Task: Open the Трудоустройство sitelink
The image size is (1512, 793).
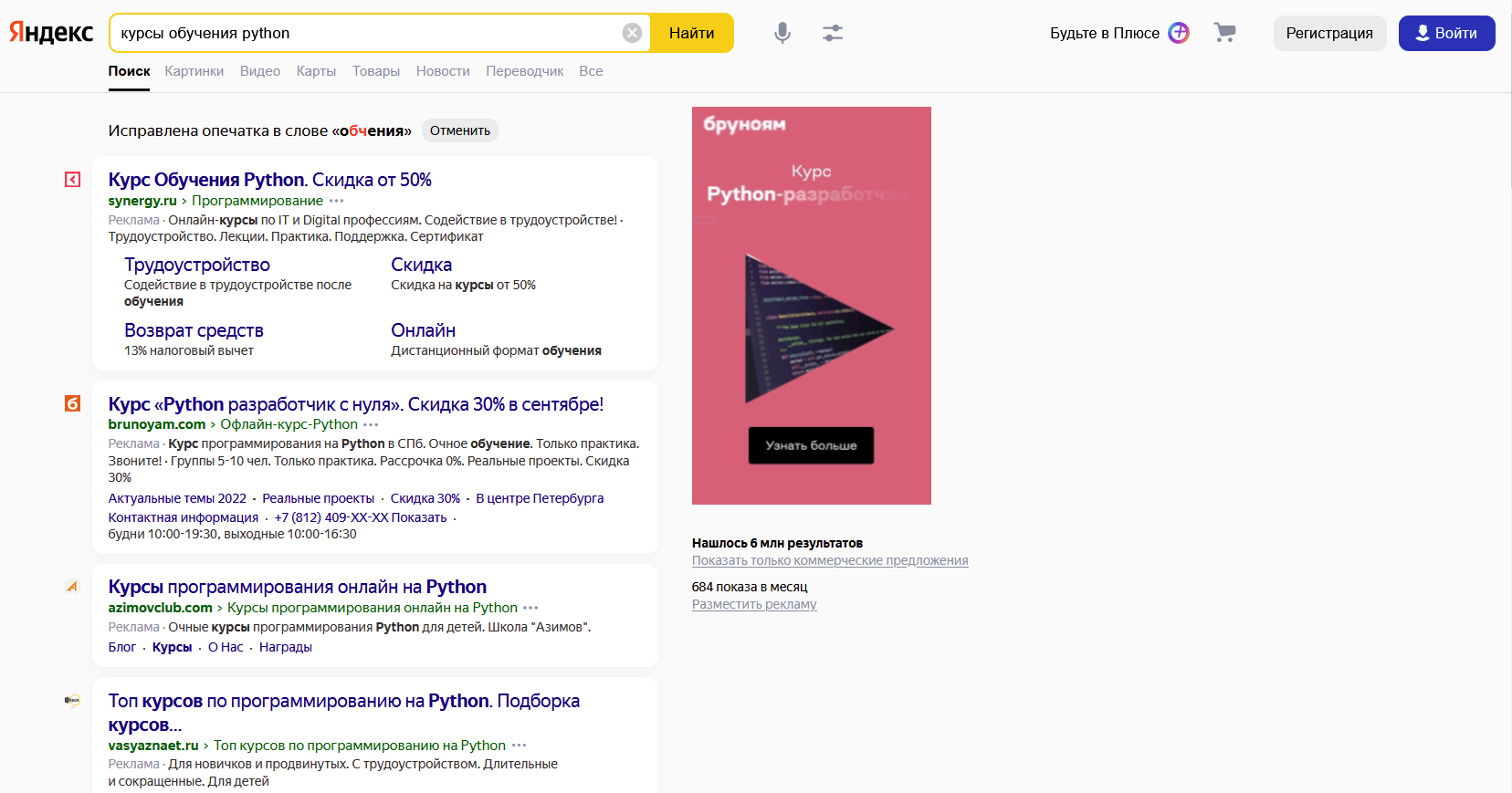Action: (x=197, y=265)
